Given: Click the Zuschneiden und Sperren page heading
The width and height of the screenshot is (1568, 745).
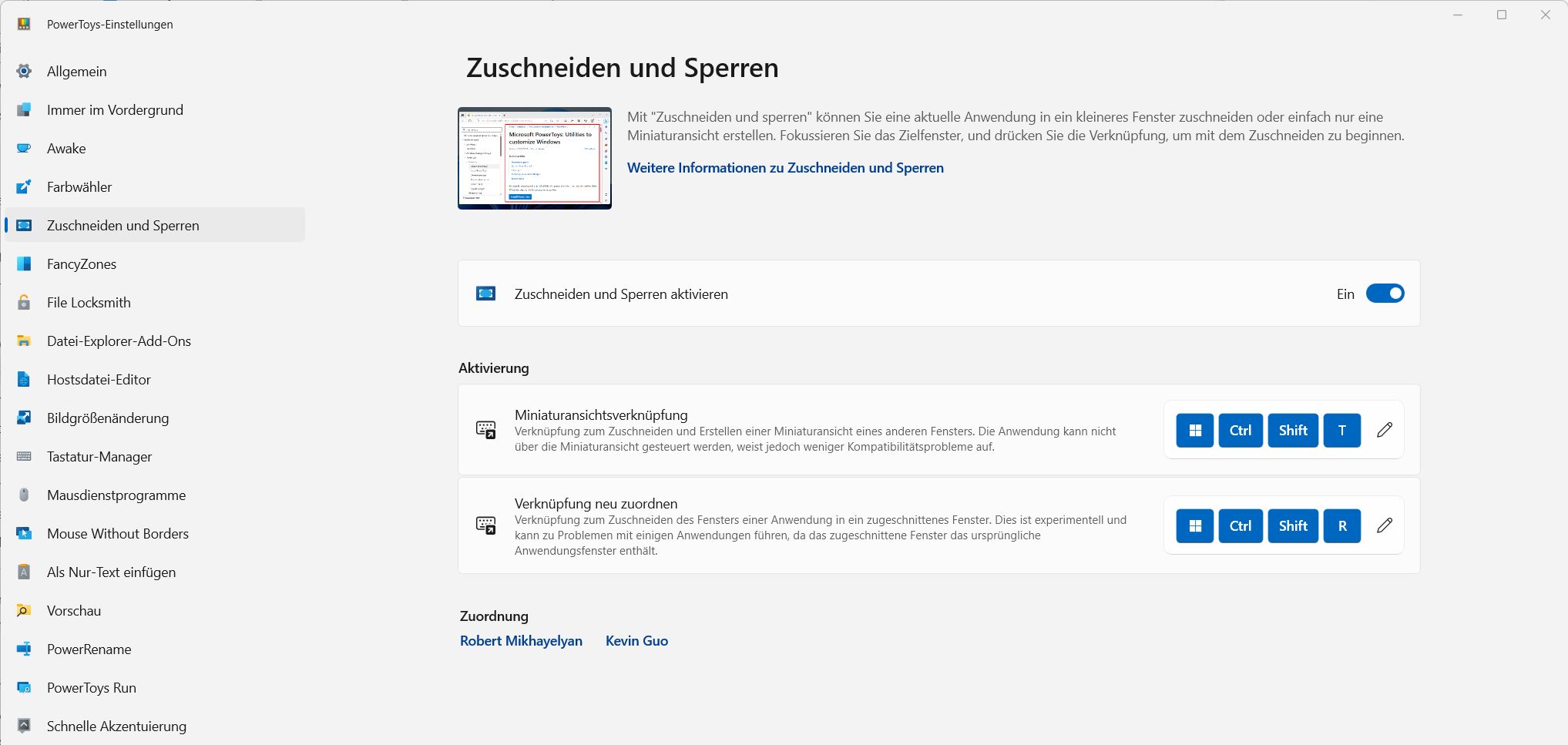Looking at the screenshot, I should [623, 68].
